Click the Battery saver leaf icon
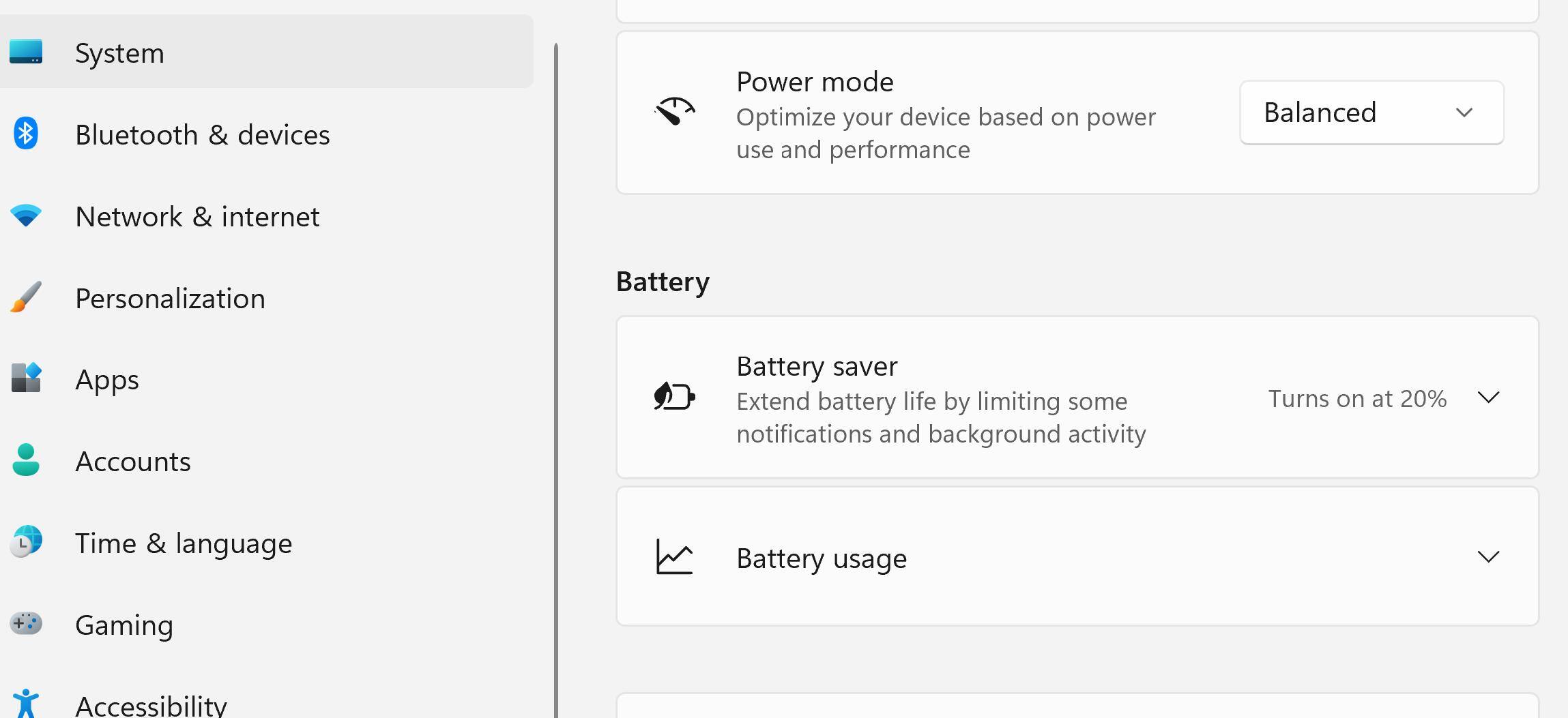This screenshot has height=718, width=1568. pos(674,397)
